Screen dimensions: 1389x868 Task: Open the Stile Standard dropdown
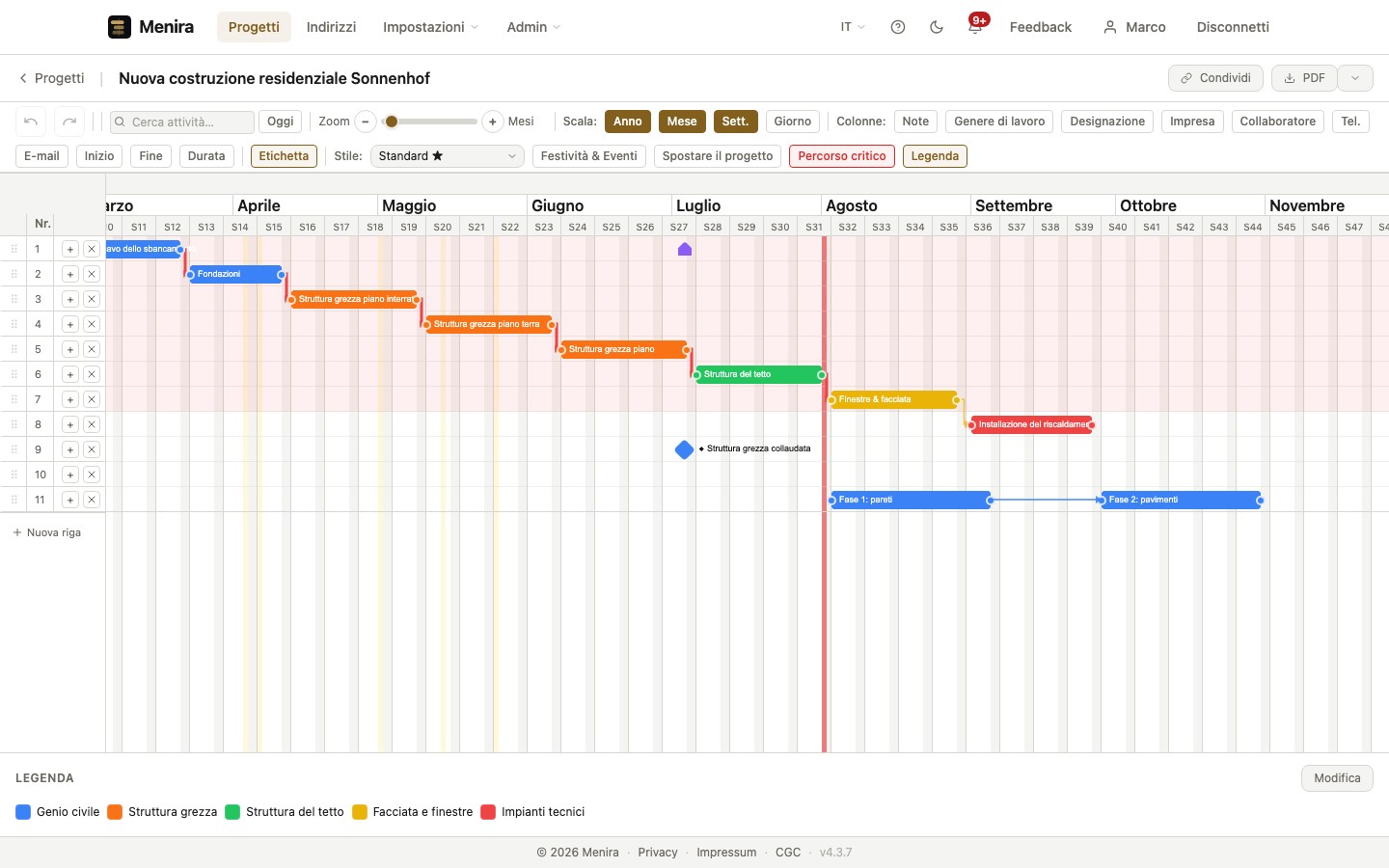pyautogui.click(x=448, y=156)
